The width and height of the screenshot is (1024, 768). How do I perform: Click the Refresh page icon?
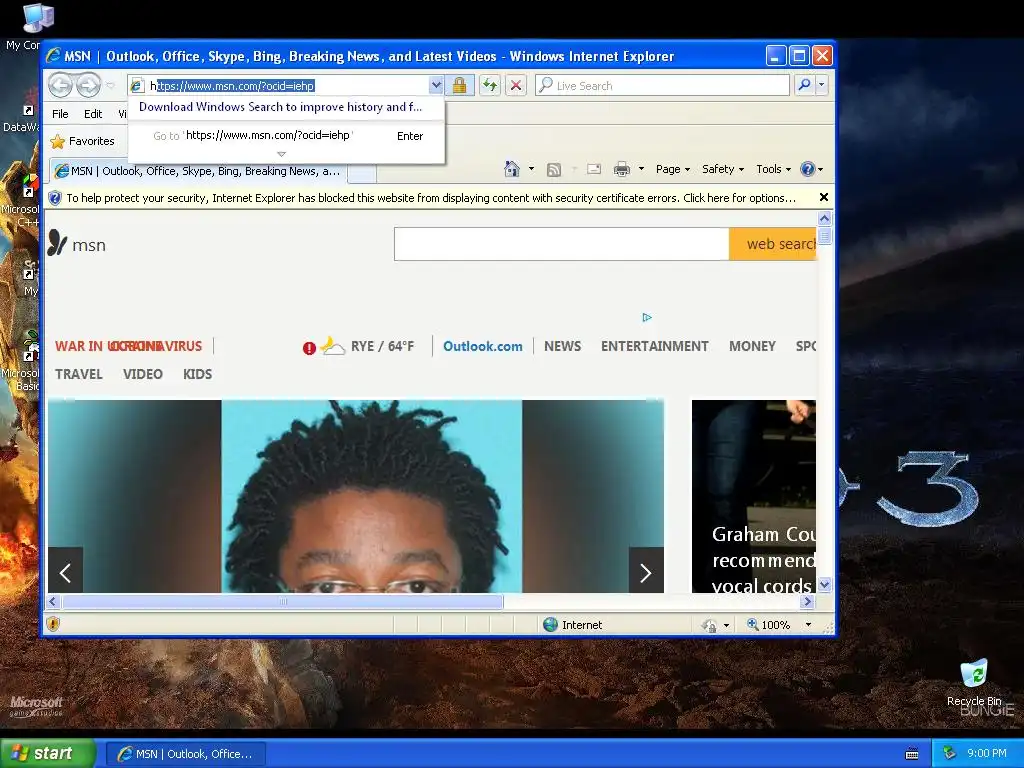pos(490,86)
